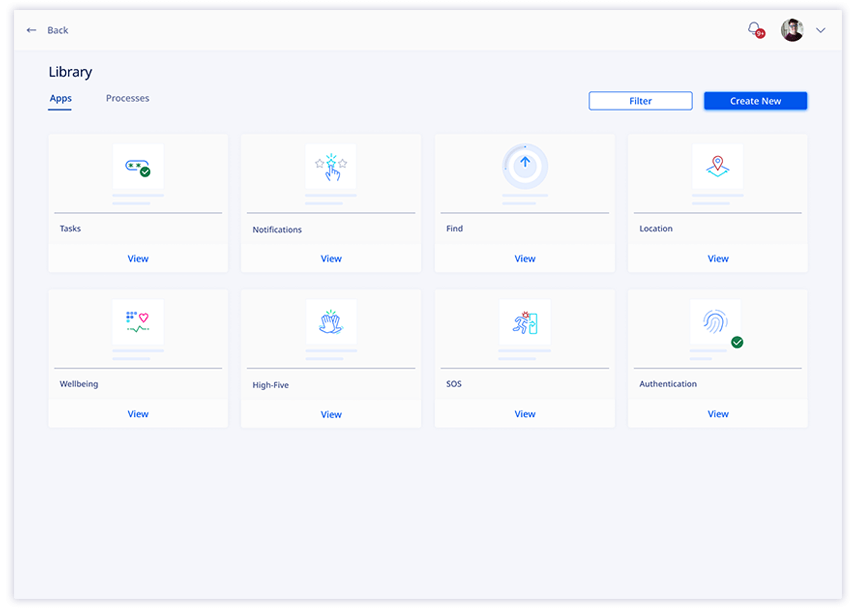Click the High-Five hands icon
This screenshot has width=856, height=609.
point(331,322)
